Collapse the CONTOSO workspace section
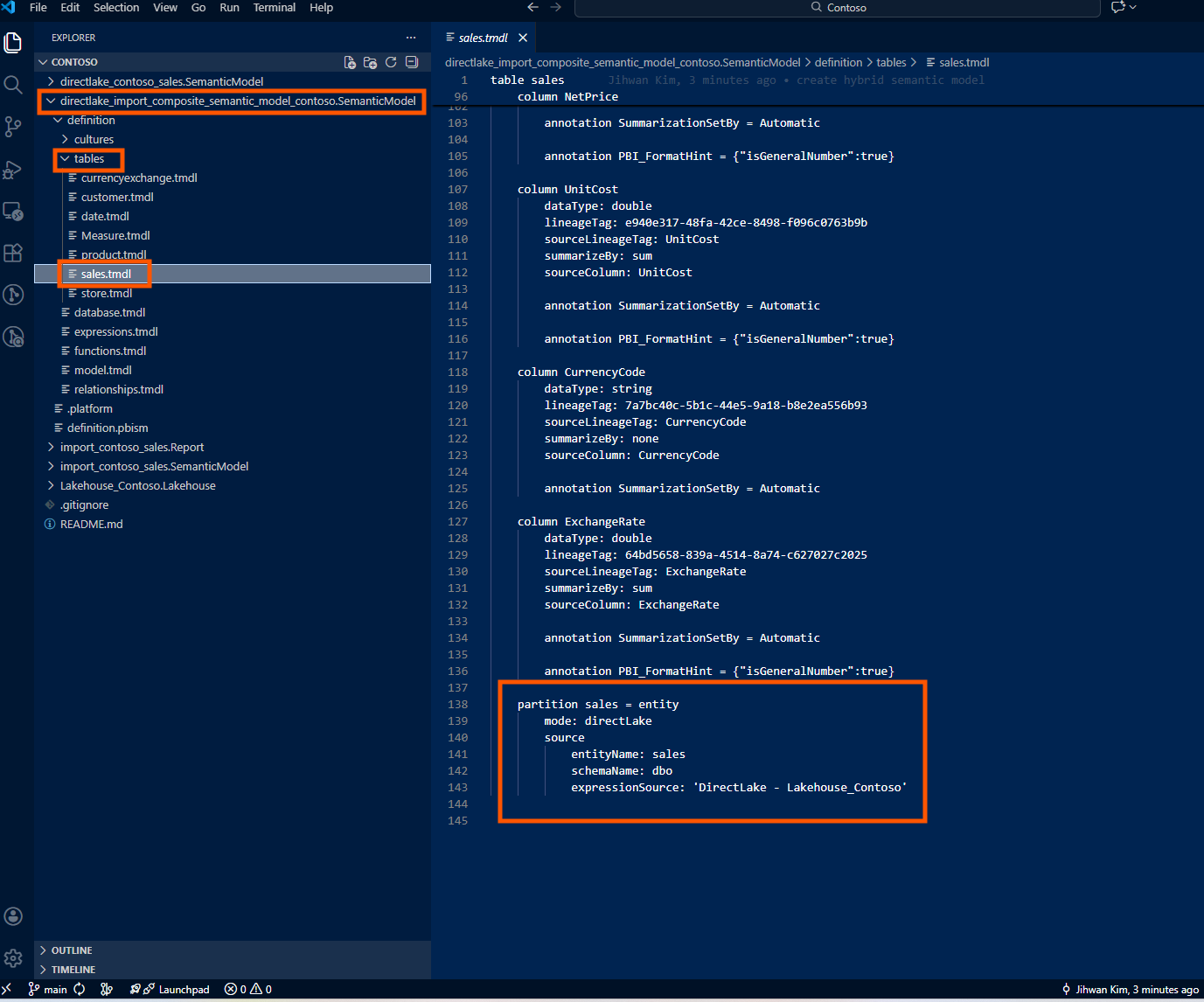Screen dimensions: 1204x1002 click(233, 62)
